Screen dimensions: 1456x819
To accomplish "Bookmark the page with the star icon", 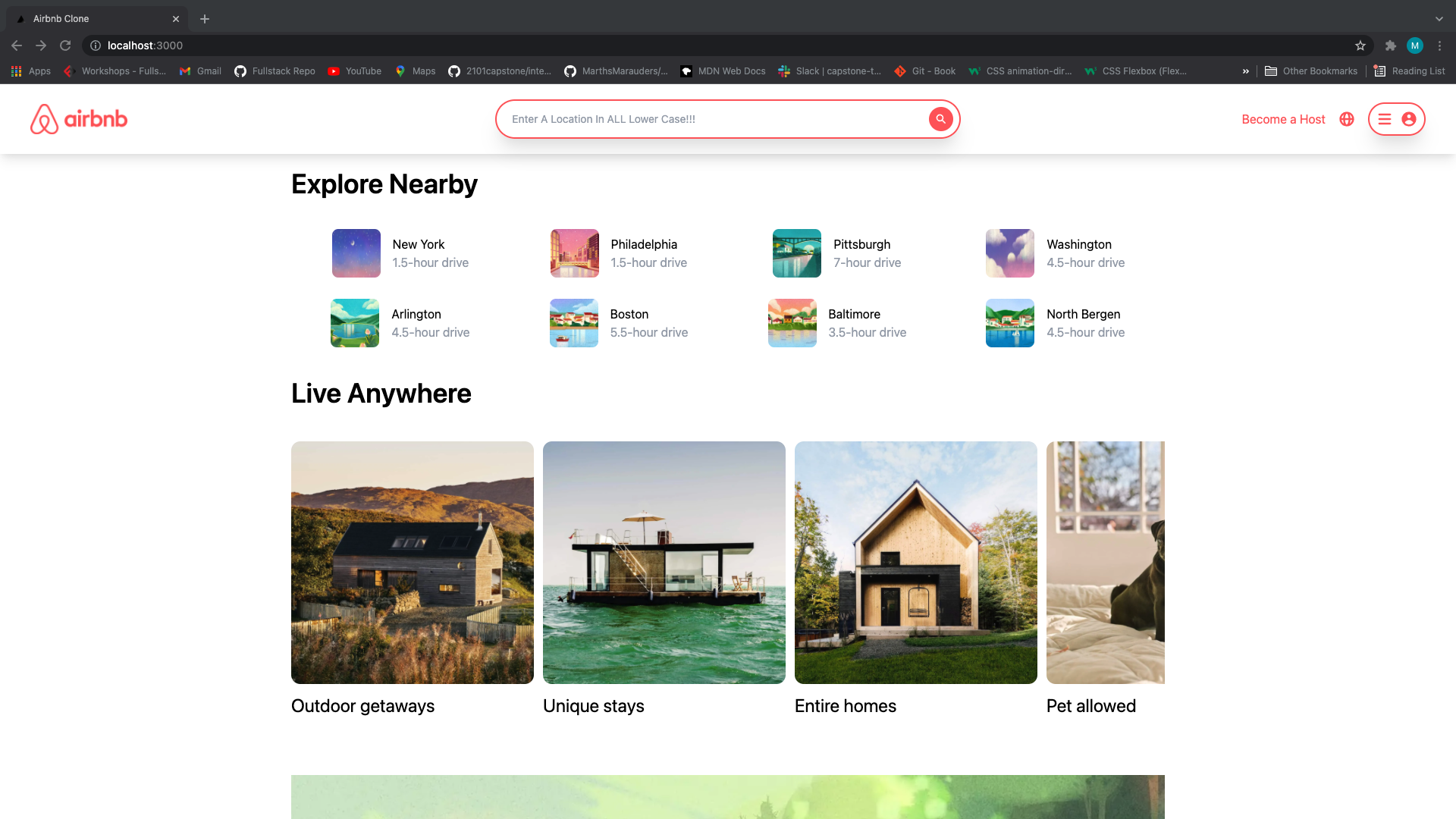I will coord(1360,45).
